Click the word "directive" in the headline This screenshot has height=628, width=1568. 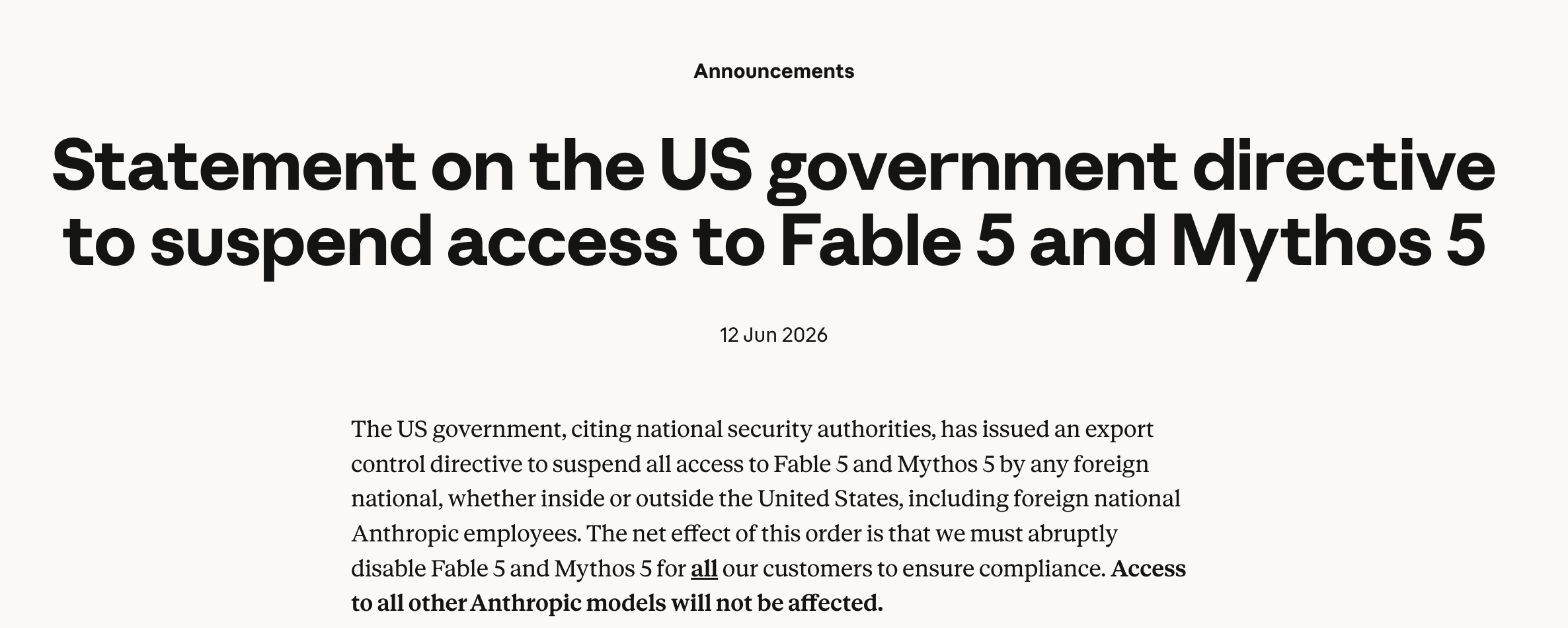(x=1344, y=167)
